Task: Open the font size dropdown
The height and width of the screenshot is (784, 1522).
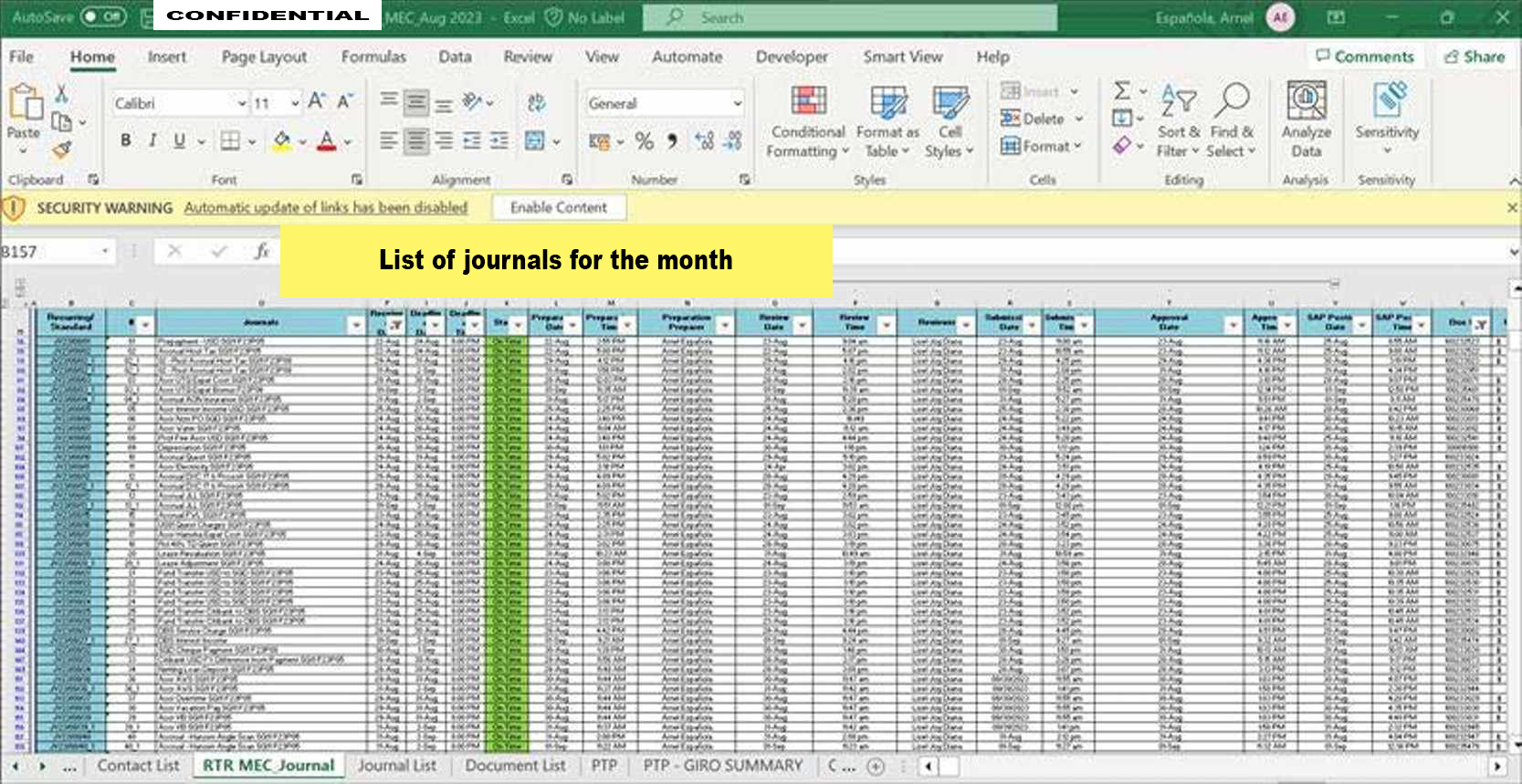Action: [295, 103]
